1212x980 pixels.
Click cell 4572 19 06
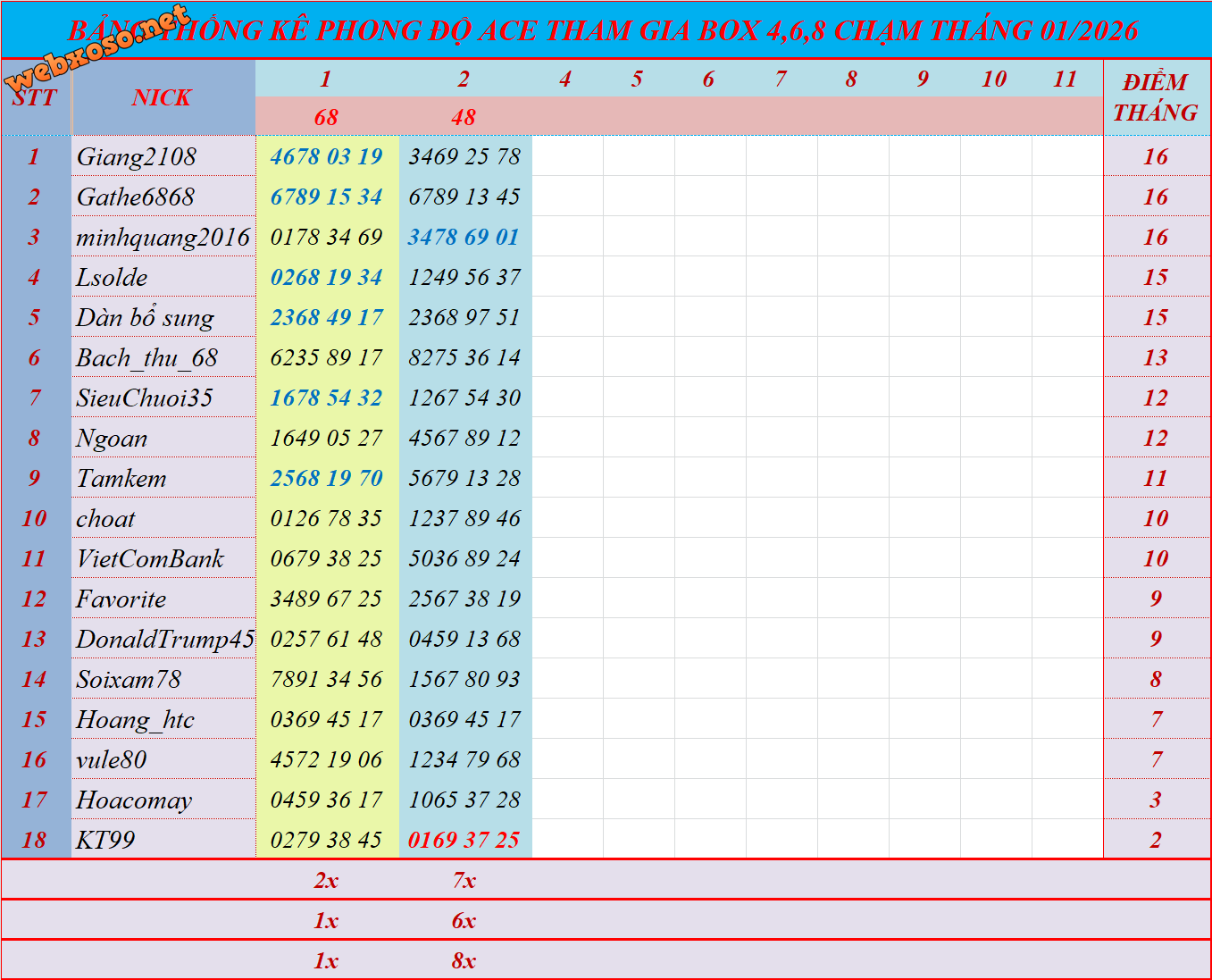tap(327, 759)
